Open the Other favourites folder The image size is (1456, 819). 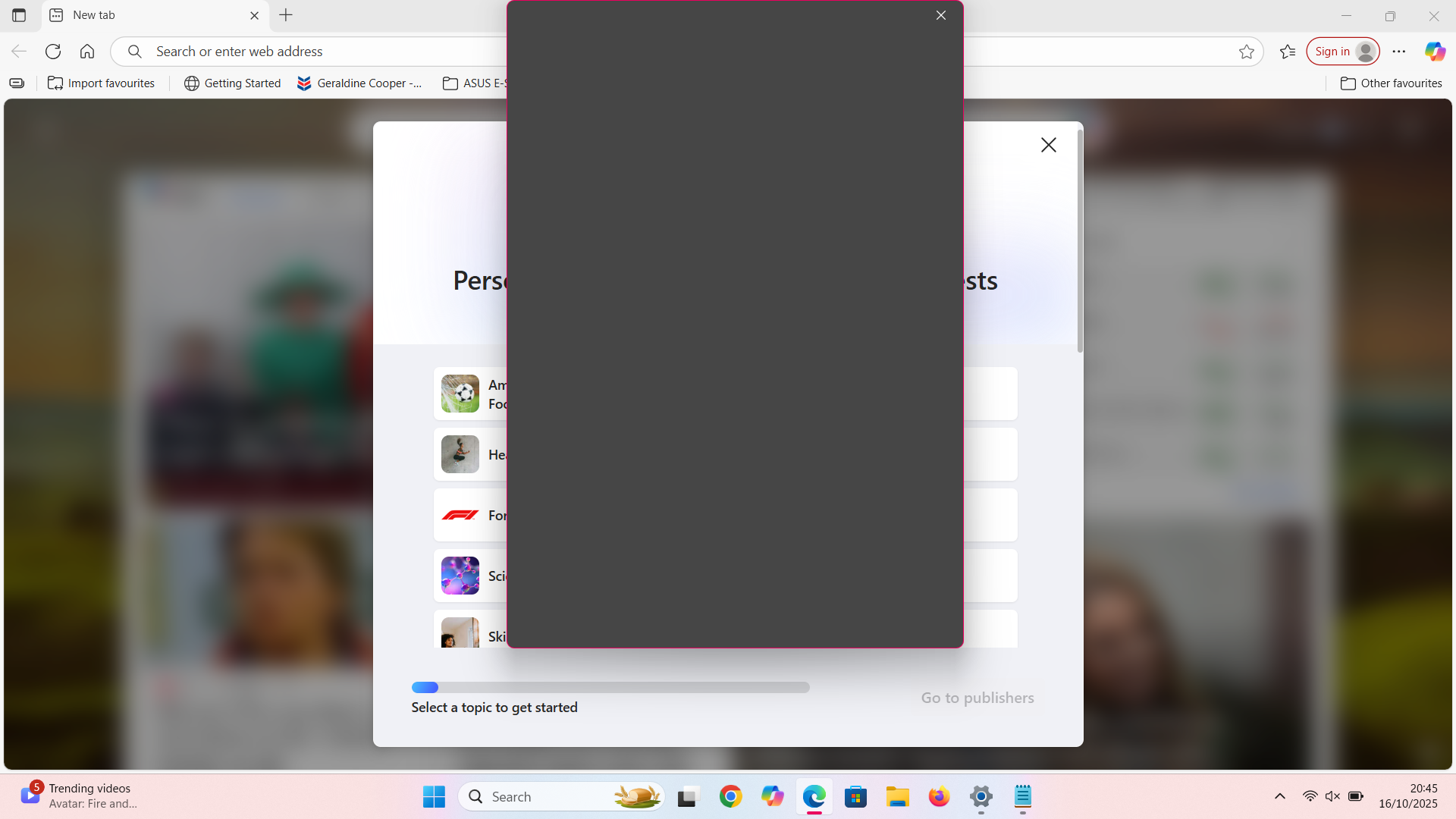pos(1392,83)
